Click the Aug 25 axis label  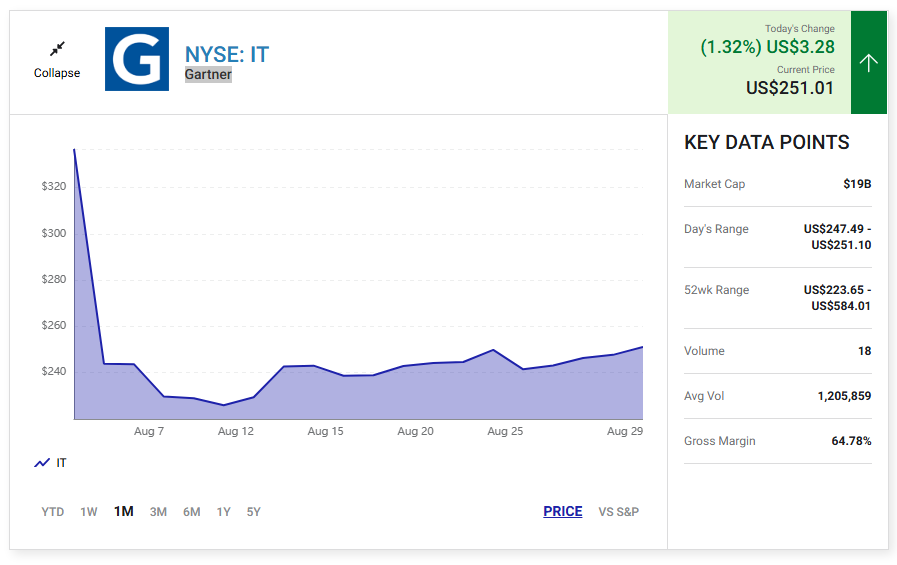[505, 431]
